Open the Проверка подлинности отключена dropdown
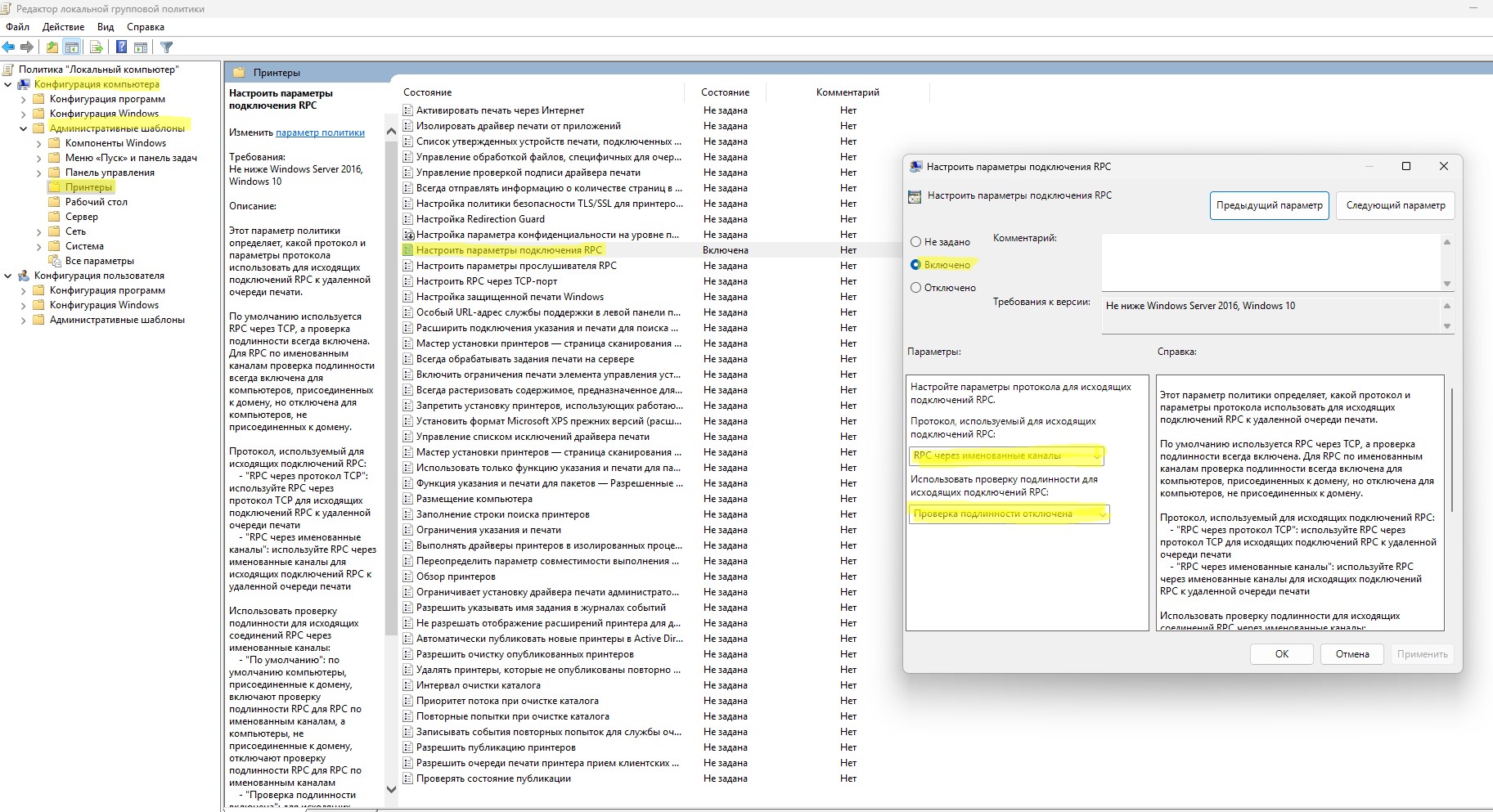1493x812 pixels. 1009,514
